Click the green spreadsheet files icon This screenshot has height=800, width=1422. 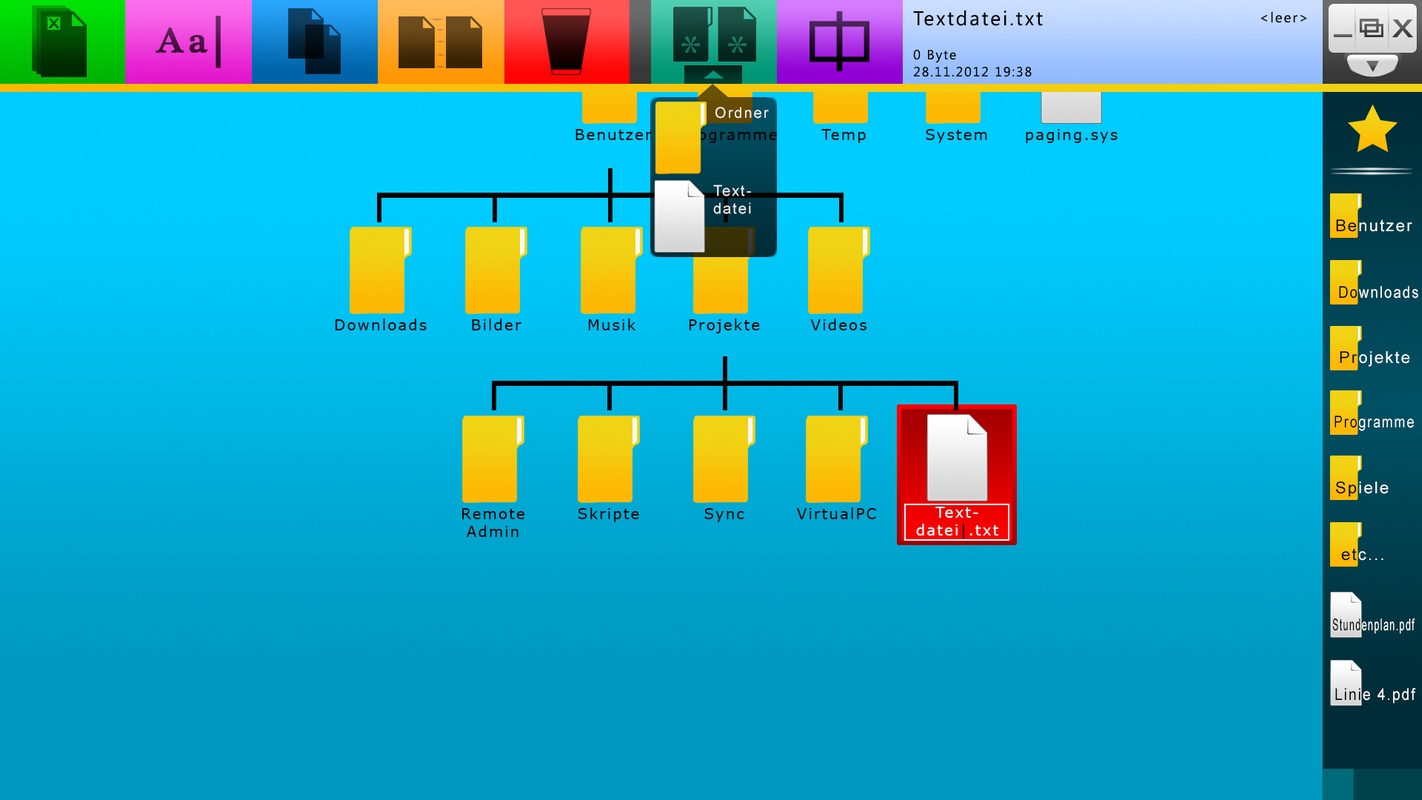(x=60, y=42)
